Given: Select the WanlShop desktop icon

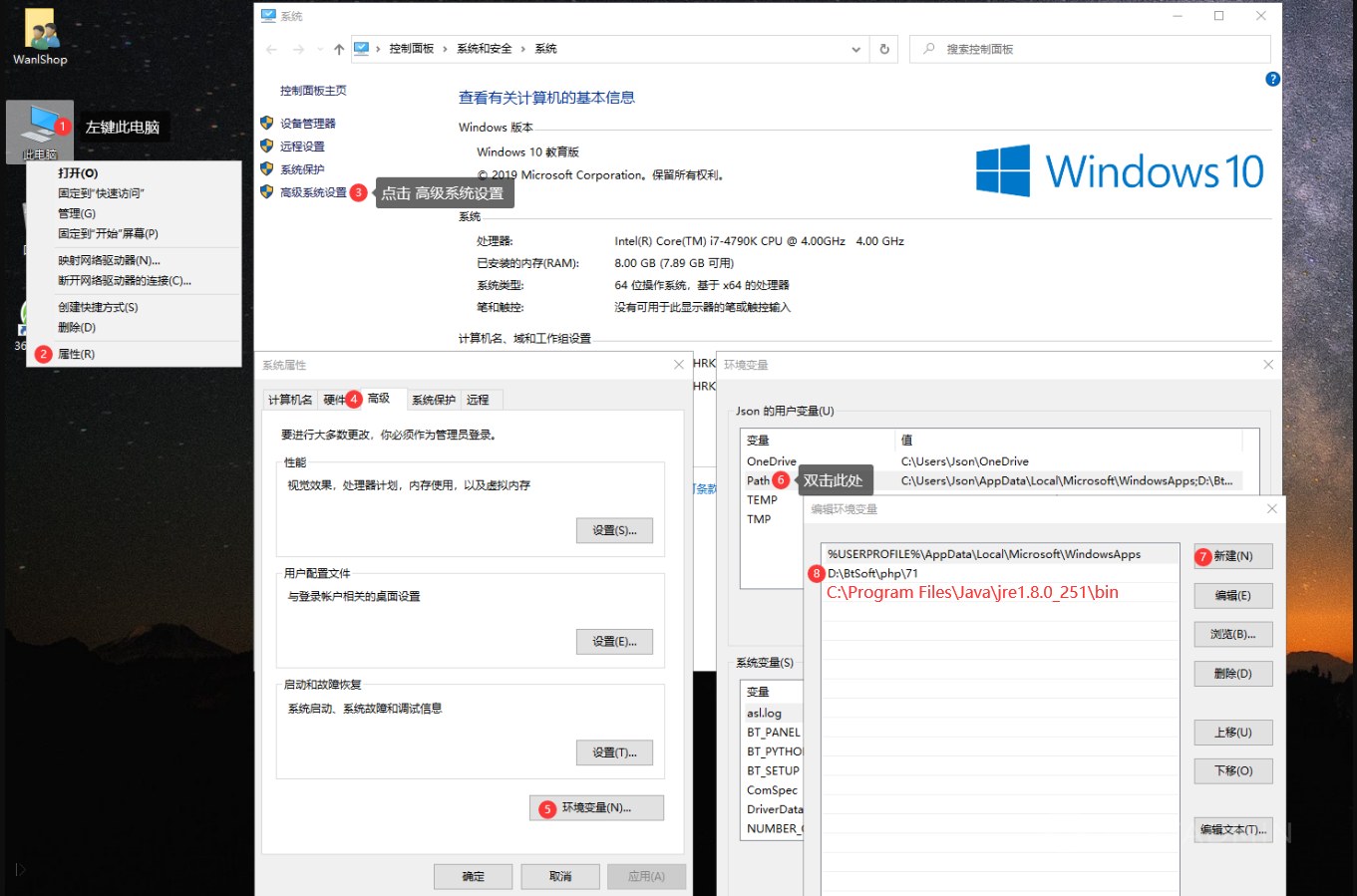Looking at the screenshot, I should tap(41, 38).
